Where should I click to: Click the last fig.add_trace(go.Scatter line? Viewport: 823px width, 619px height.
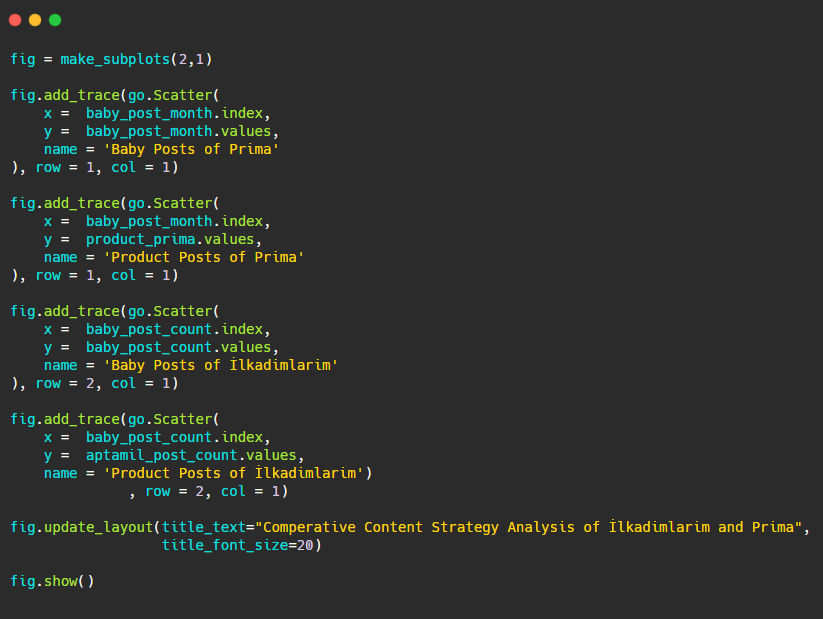115,419
